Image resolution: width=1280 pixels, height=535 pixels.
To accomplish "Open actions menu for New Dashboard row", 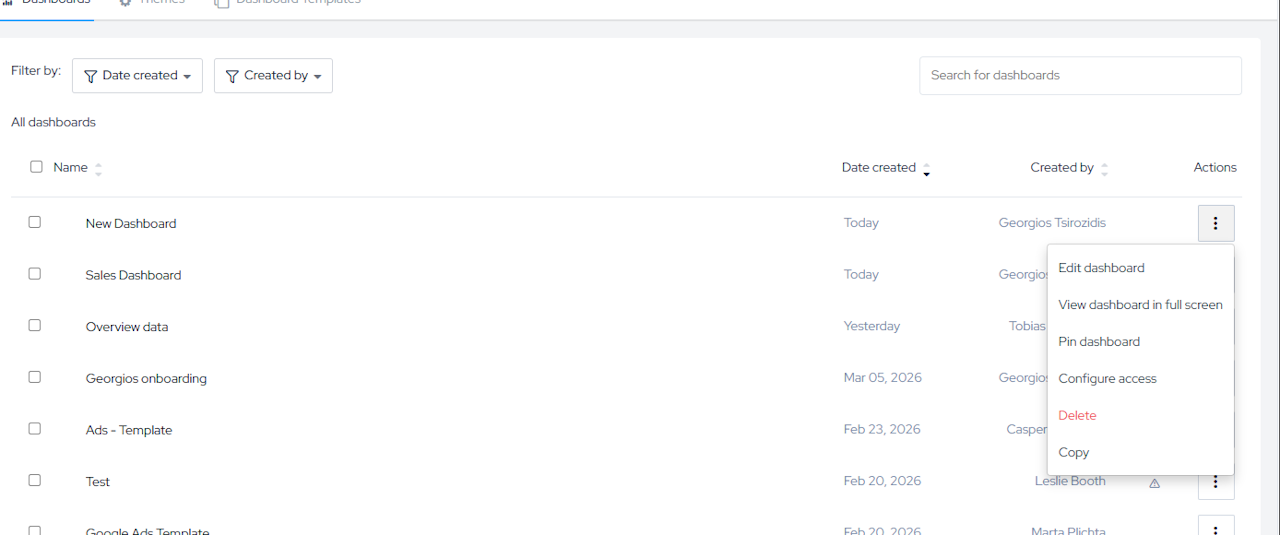I will coord(1216,223).
